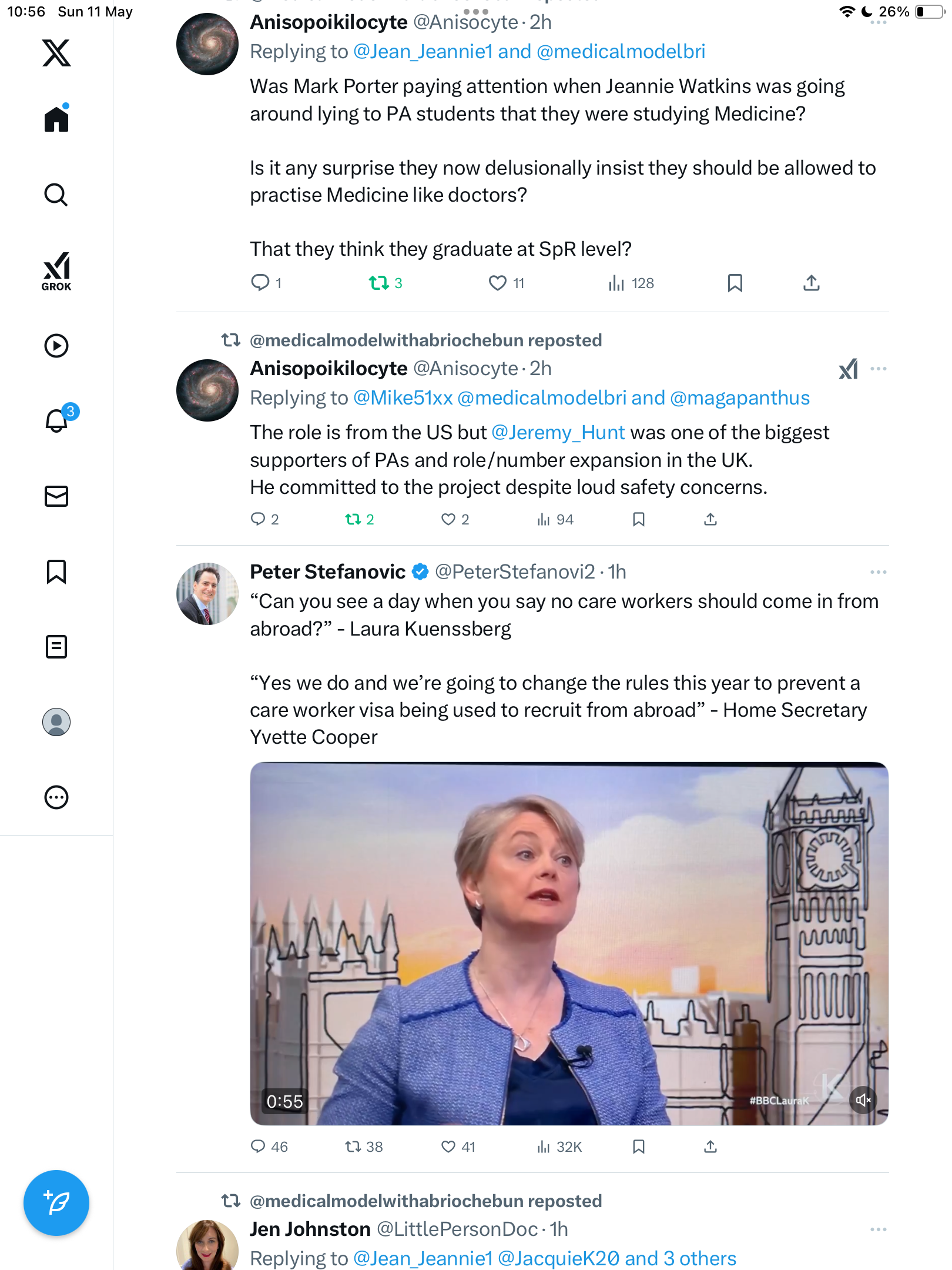
Task: Ask Grok about the Jeremy_Hunt tweet
Action: (x=848, y=369)
